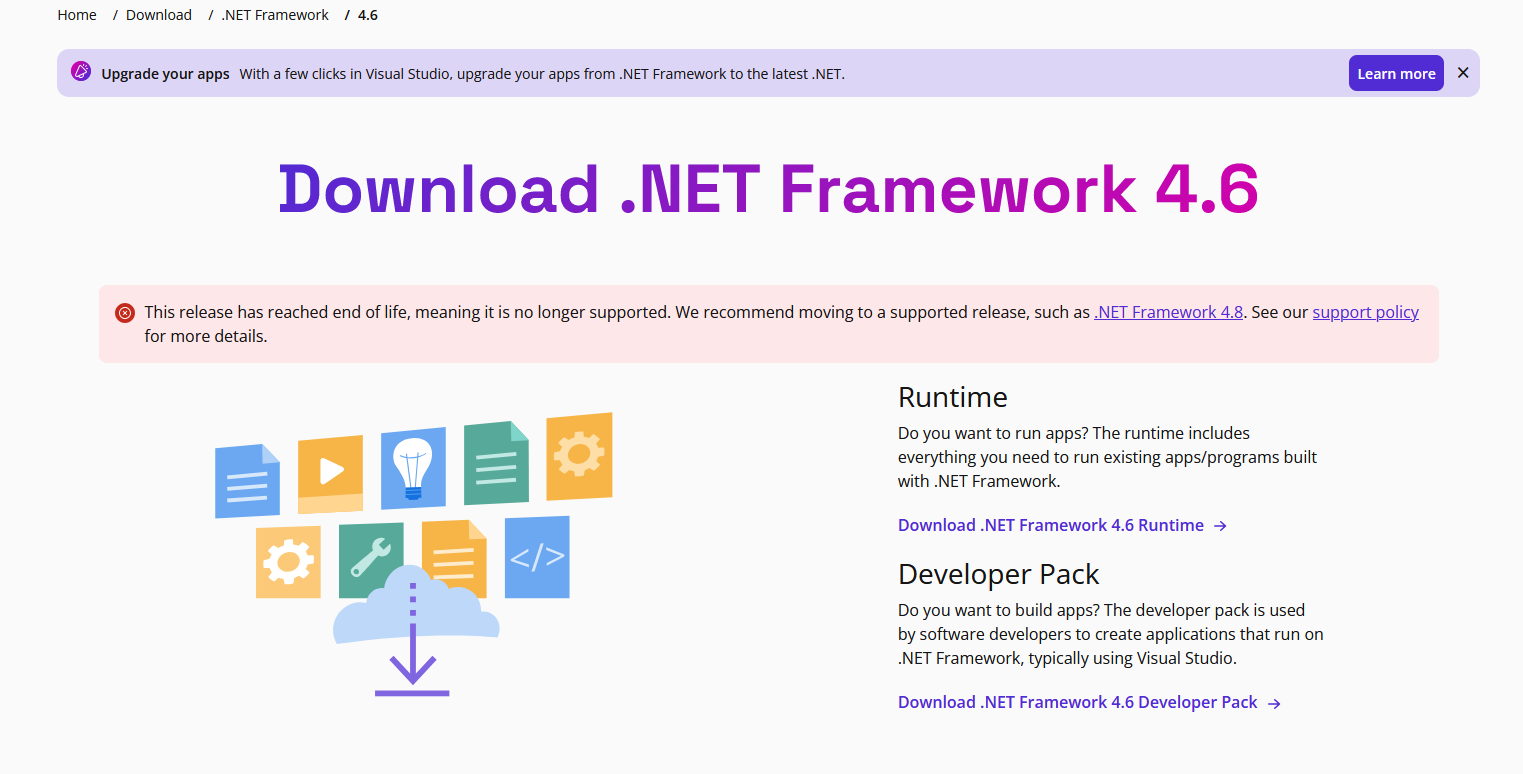Download .NET Framework 4.6 Runtime
Image resolution: width=1523 pixels, height=774 pixels.
coord(1050,525)
